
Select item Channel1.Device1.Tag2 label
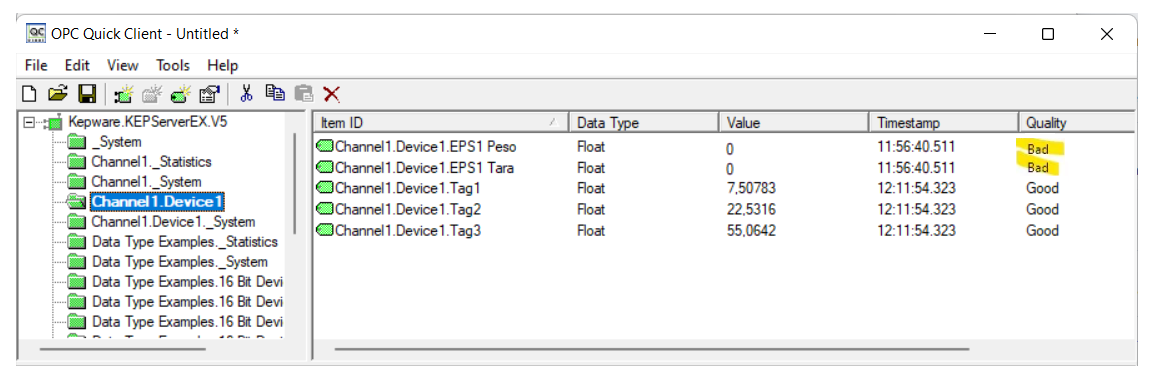(408, 210)
